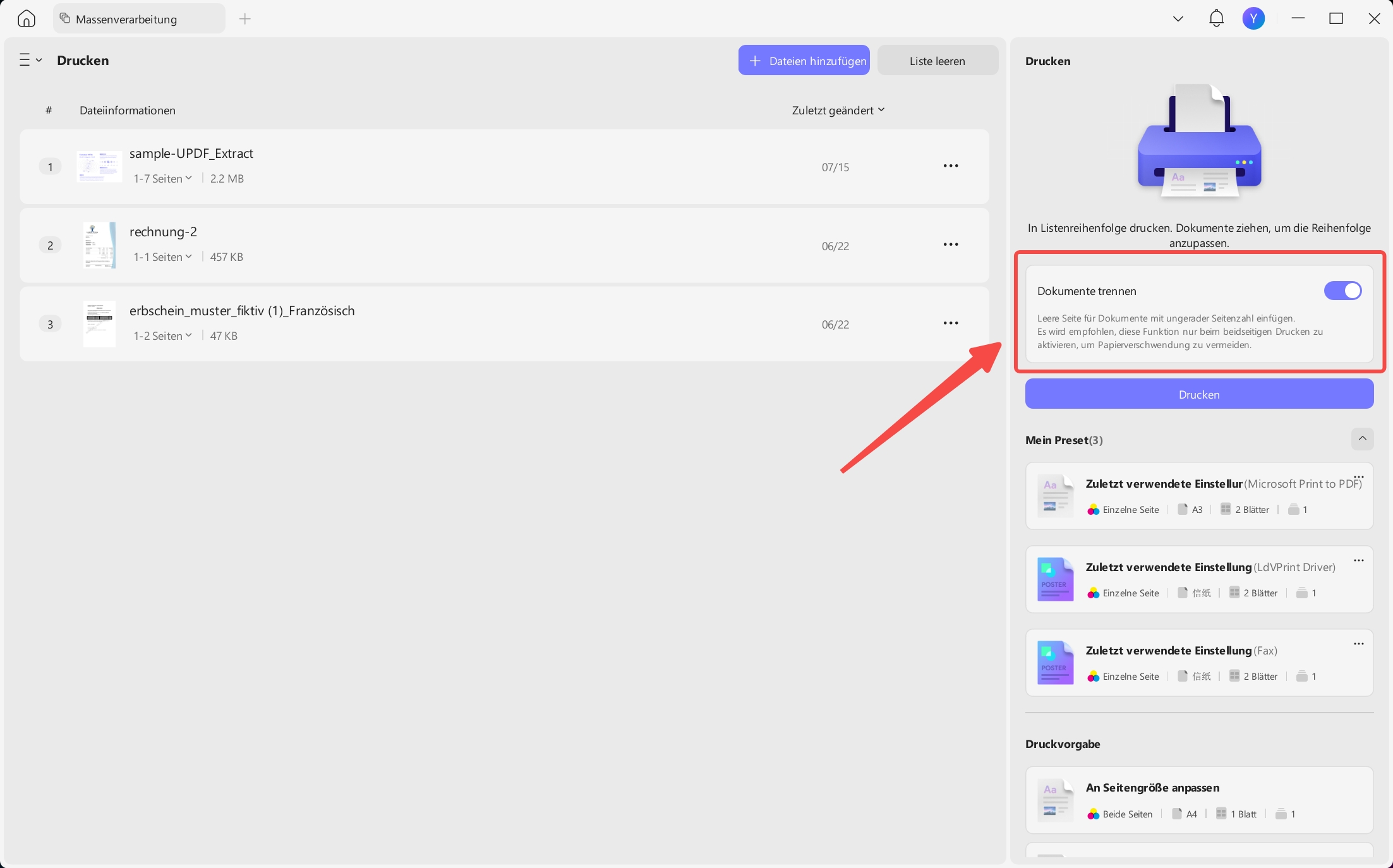Change page range 1-7 Seiten

162,179
